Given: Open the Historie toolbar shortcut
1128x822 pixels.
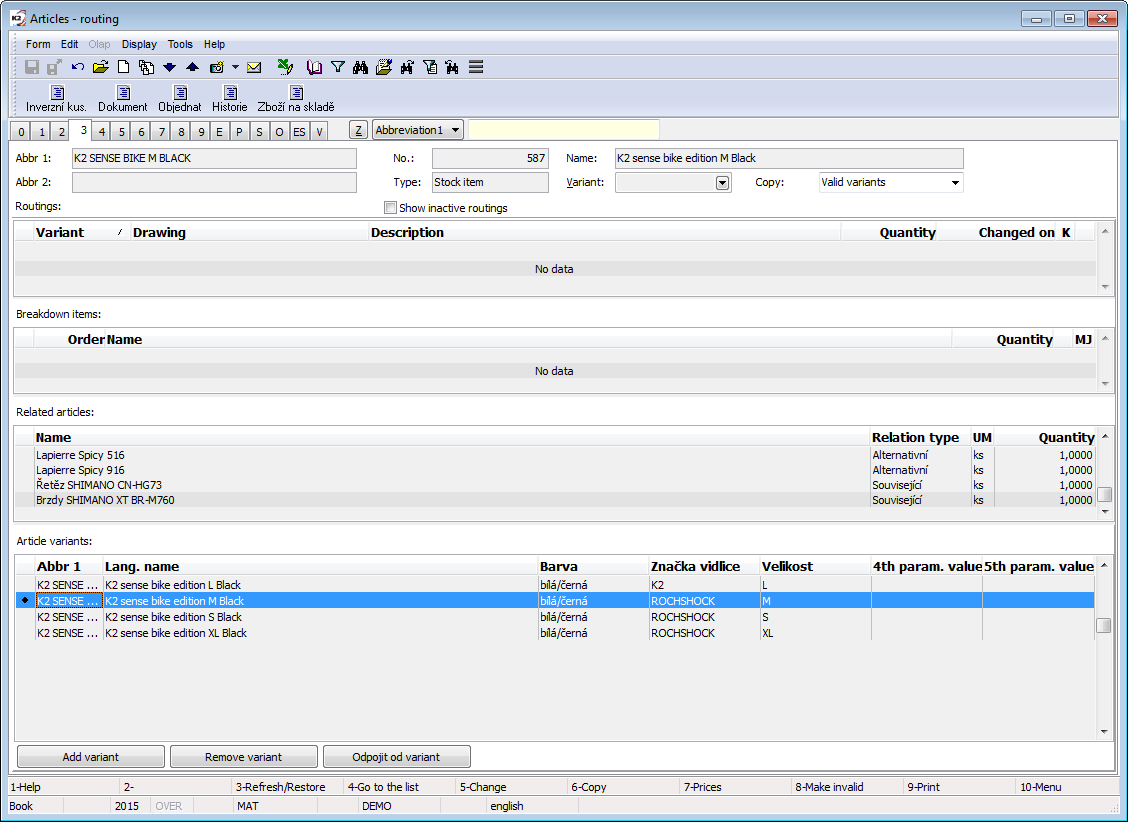Looking at the screenshot, I should click(229, 99).
